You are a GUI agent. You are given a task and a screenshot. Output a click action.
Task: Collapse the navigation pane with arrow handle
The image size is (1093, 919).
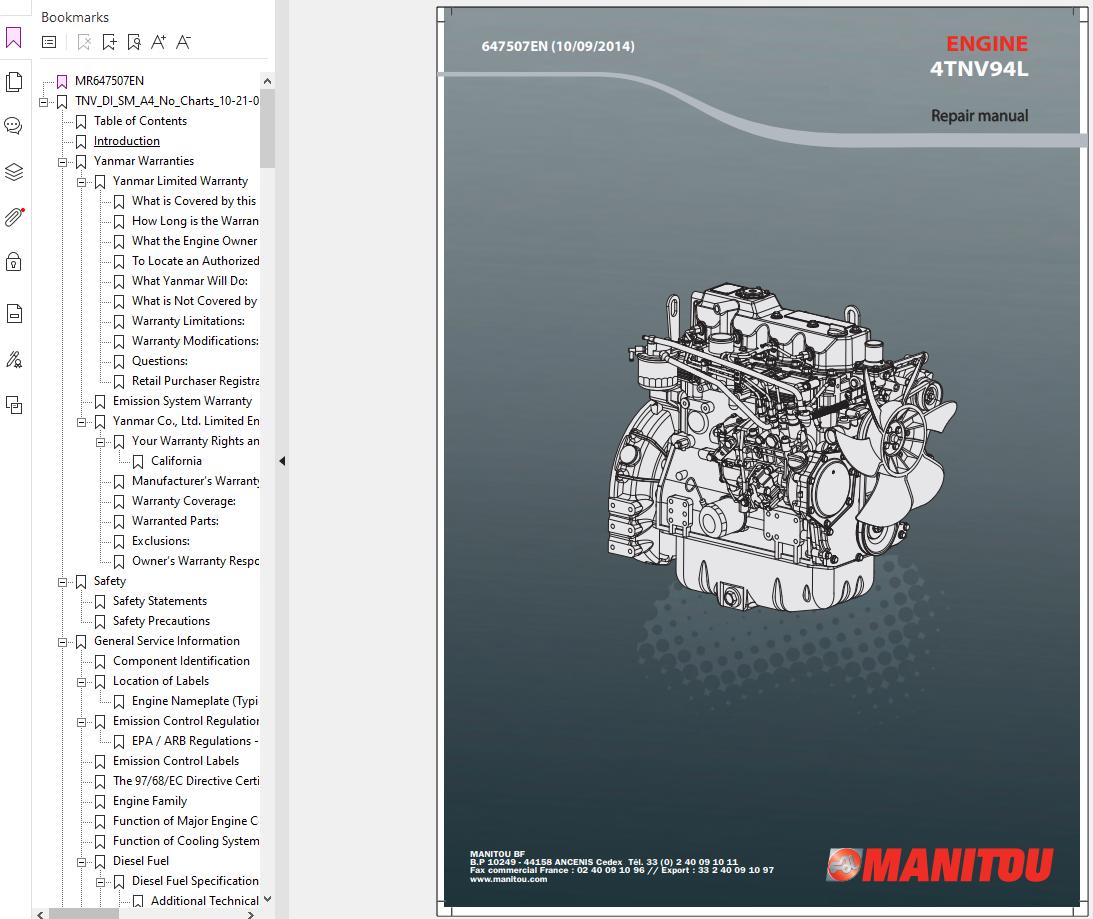[282, 461]
